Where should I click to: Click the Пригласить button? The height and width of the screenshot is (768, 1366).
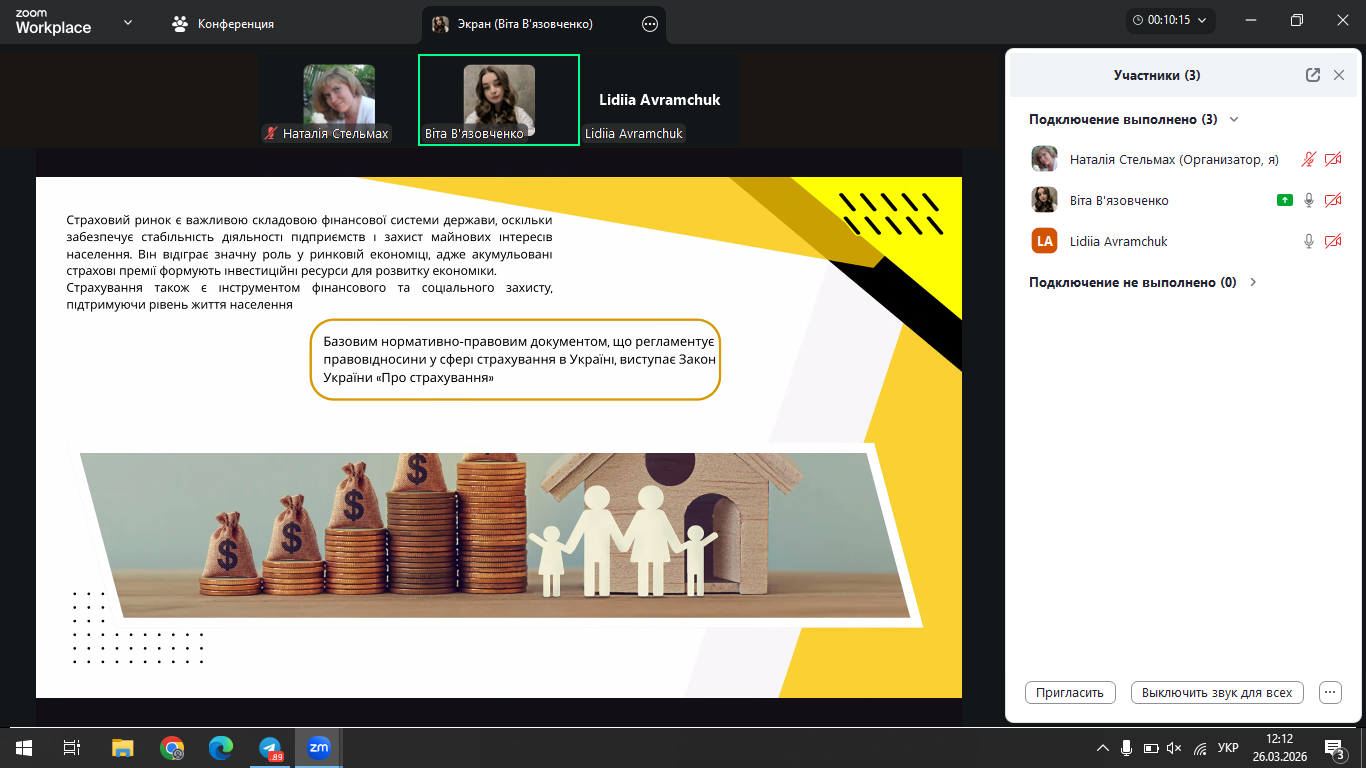click(x=1070, y=692)
